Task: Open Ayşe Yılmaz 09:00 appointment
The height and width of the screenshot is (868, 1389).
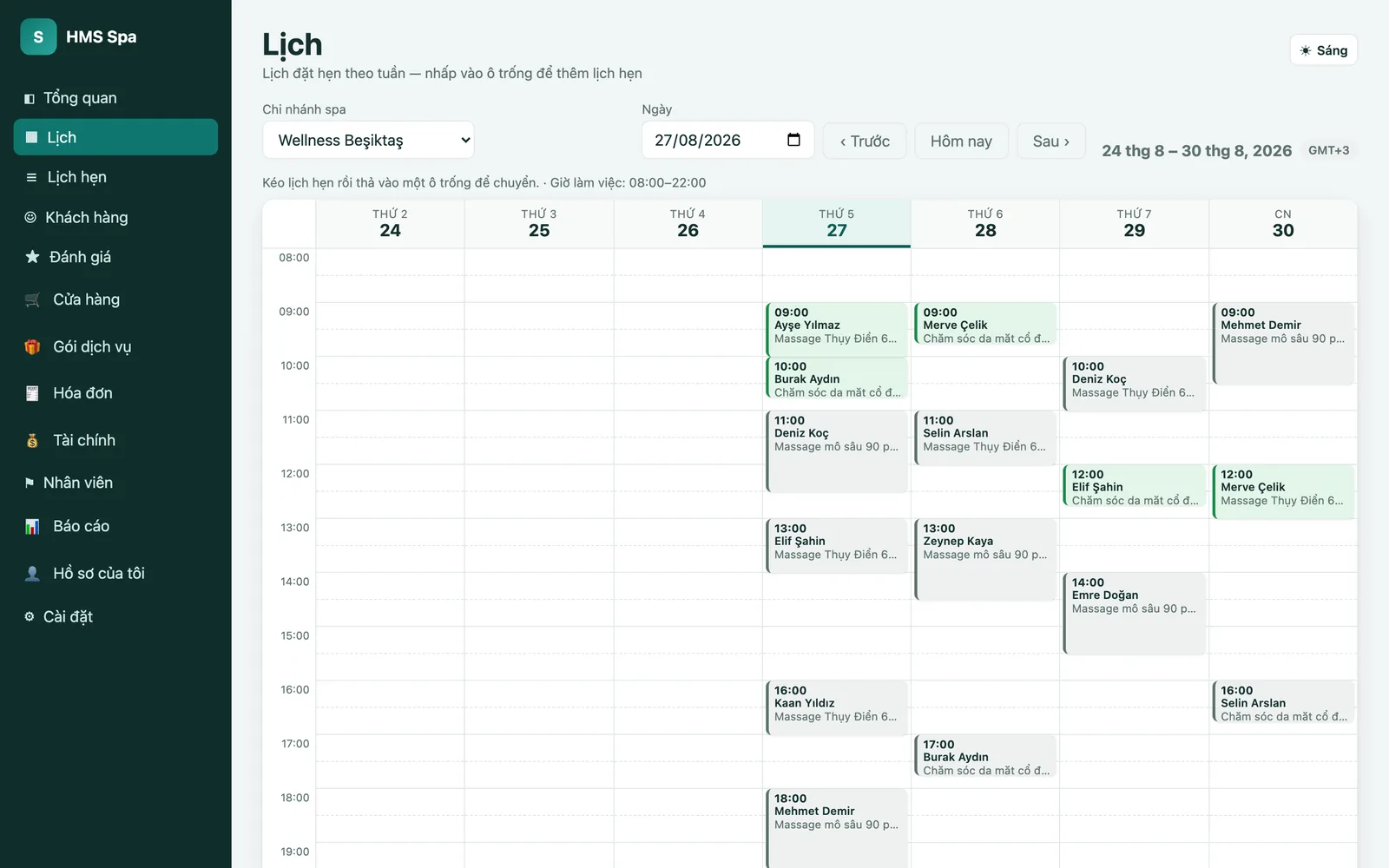Action: click(x=837, y=329)
